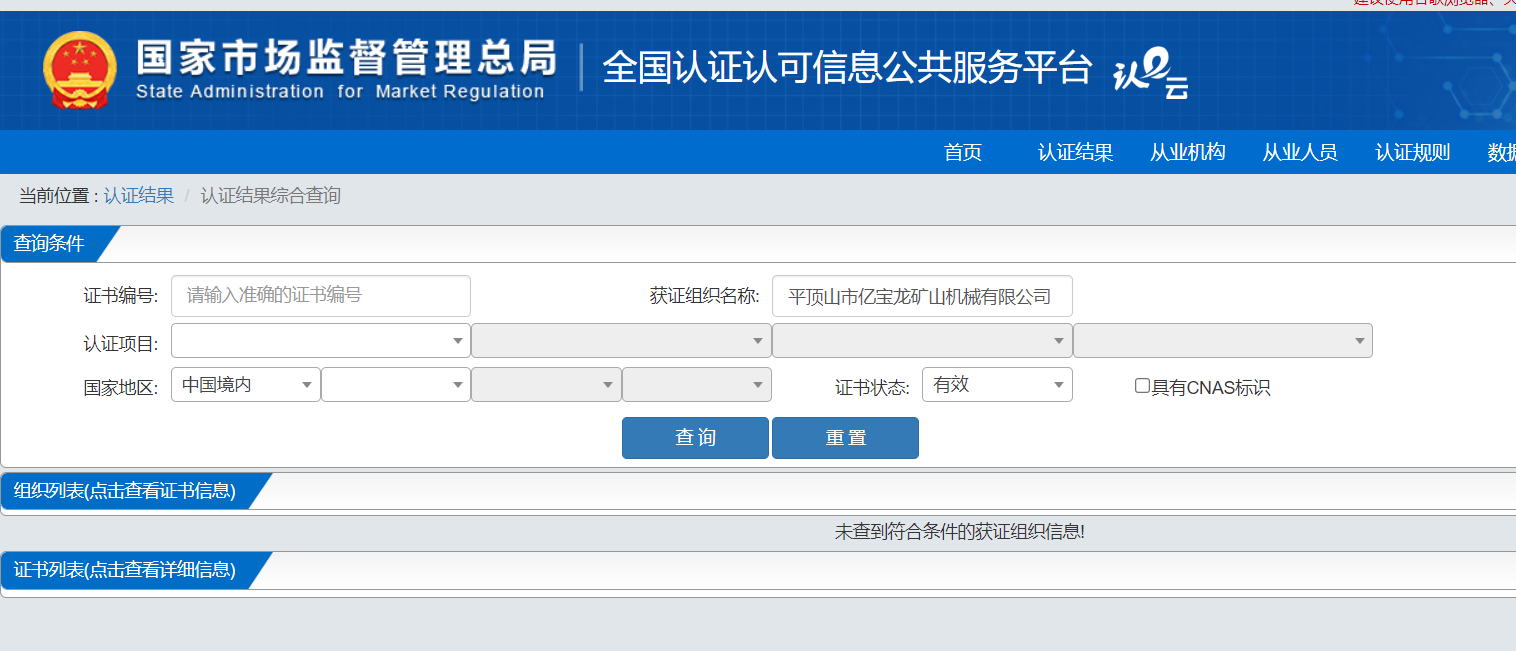Enable the 具有CNAS标识 checkbox
This screenshot has width=1516, height=651.
[x=1142, y=386]
